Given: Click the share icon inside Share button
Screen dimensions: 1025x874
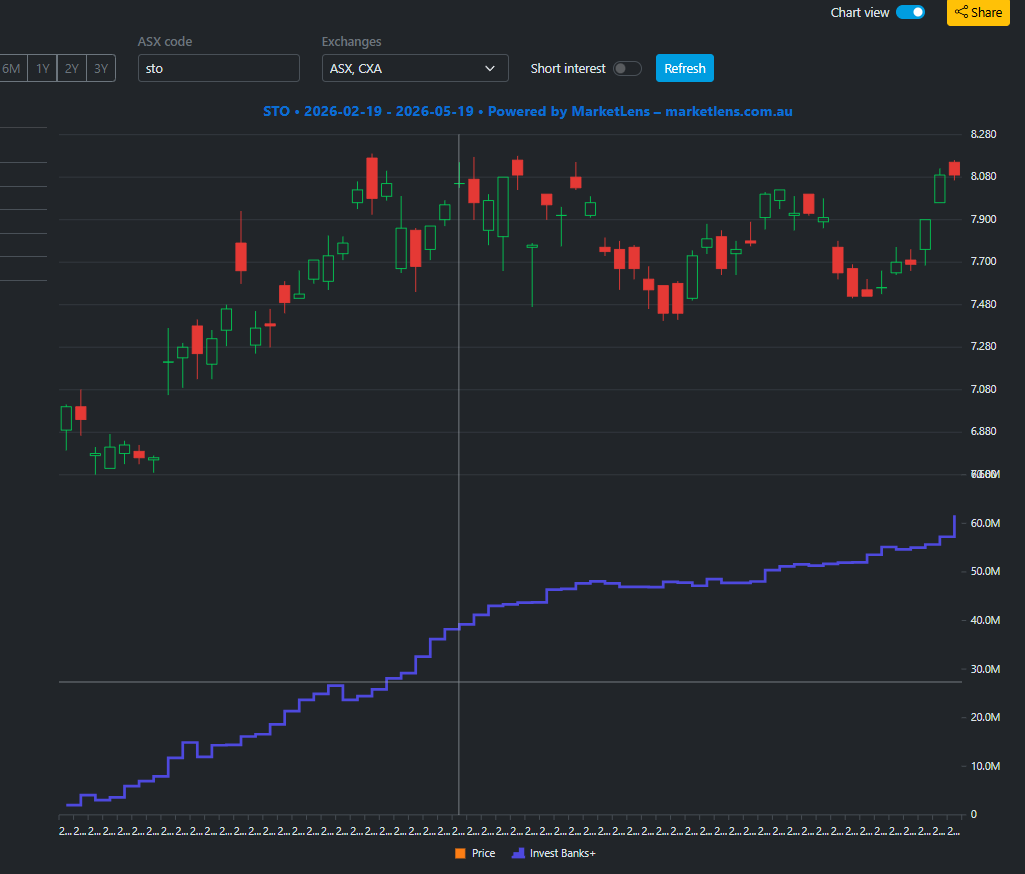Looking at the screenshot, I should (x=961, y=12).
